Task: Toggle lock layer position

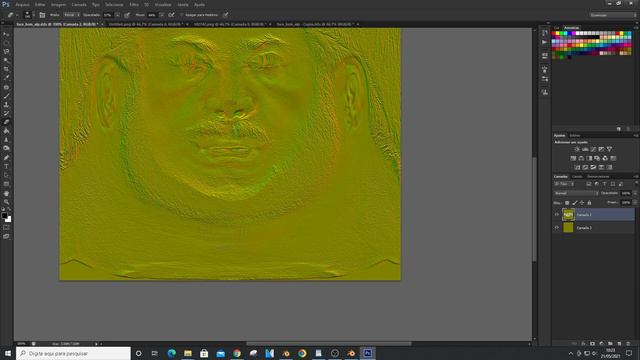Action: click(x=582, y=203)
